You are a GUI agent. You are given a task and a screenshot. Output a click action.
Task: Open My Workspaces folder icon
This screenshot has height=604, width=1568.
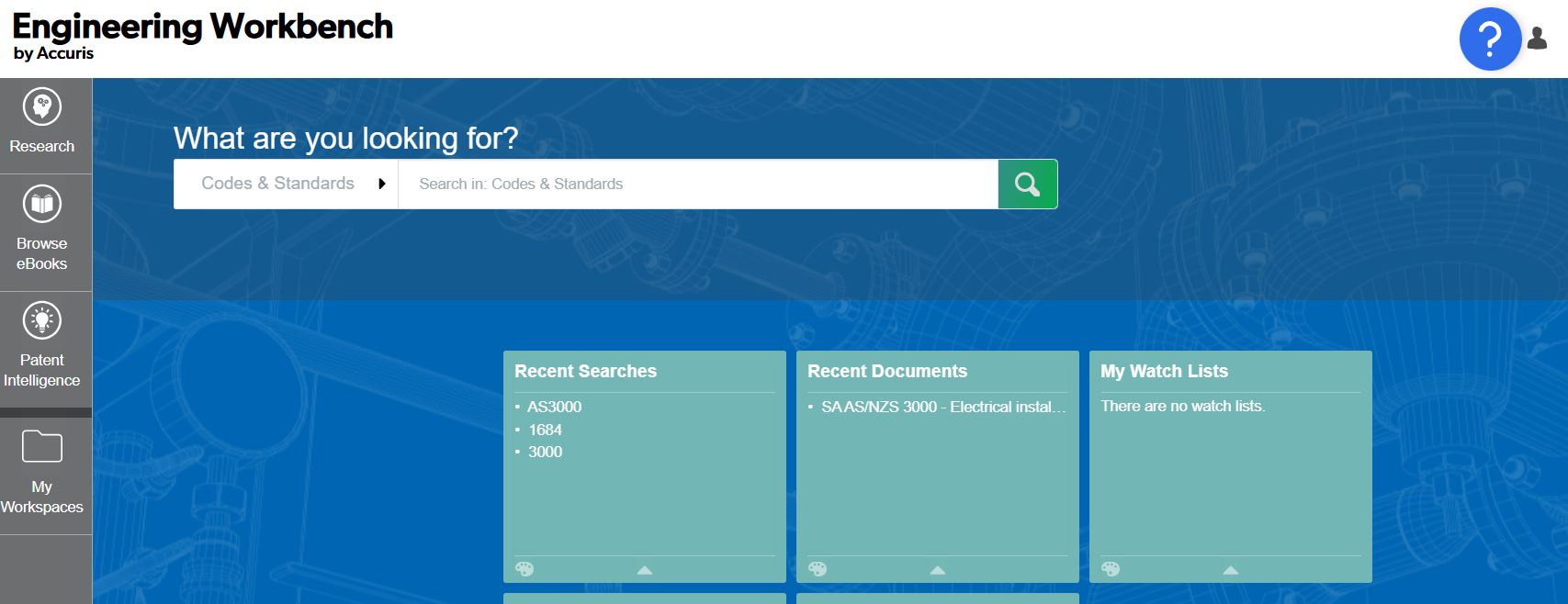[x=41, y=447]
